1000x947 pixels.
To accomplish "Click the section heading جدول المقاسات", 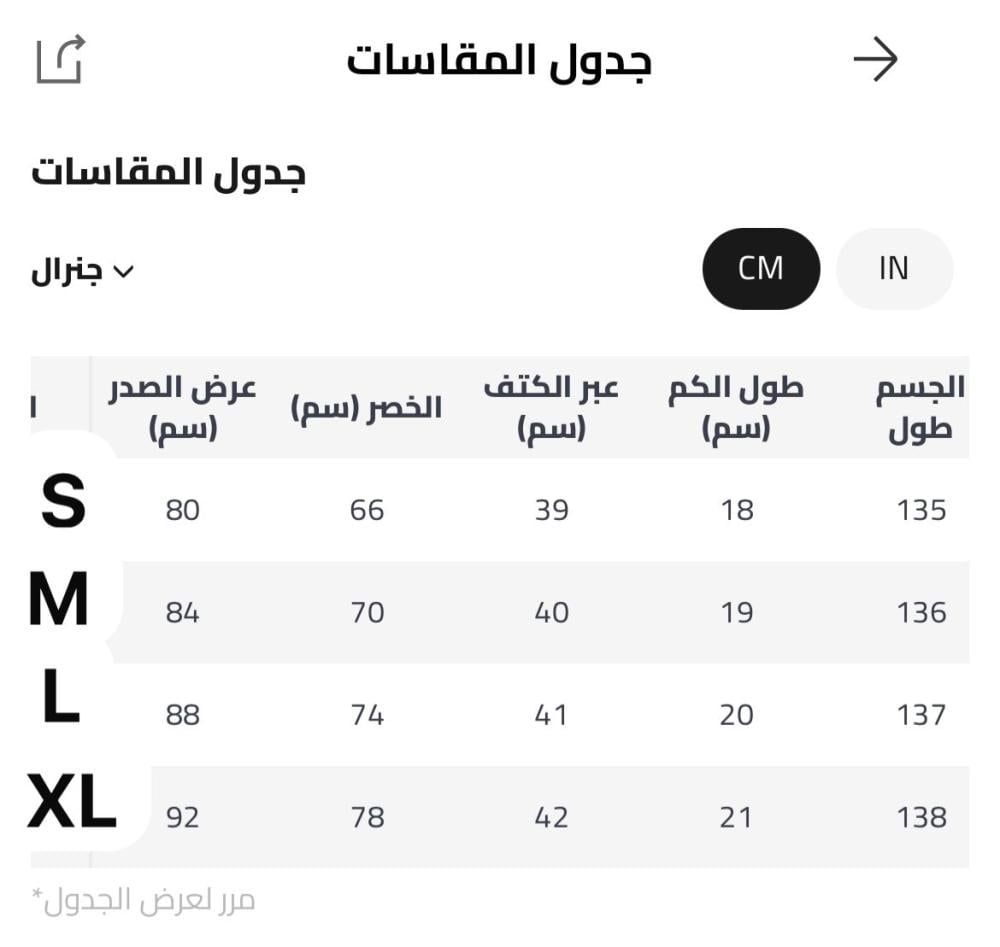I will [x=168, y=173].
